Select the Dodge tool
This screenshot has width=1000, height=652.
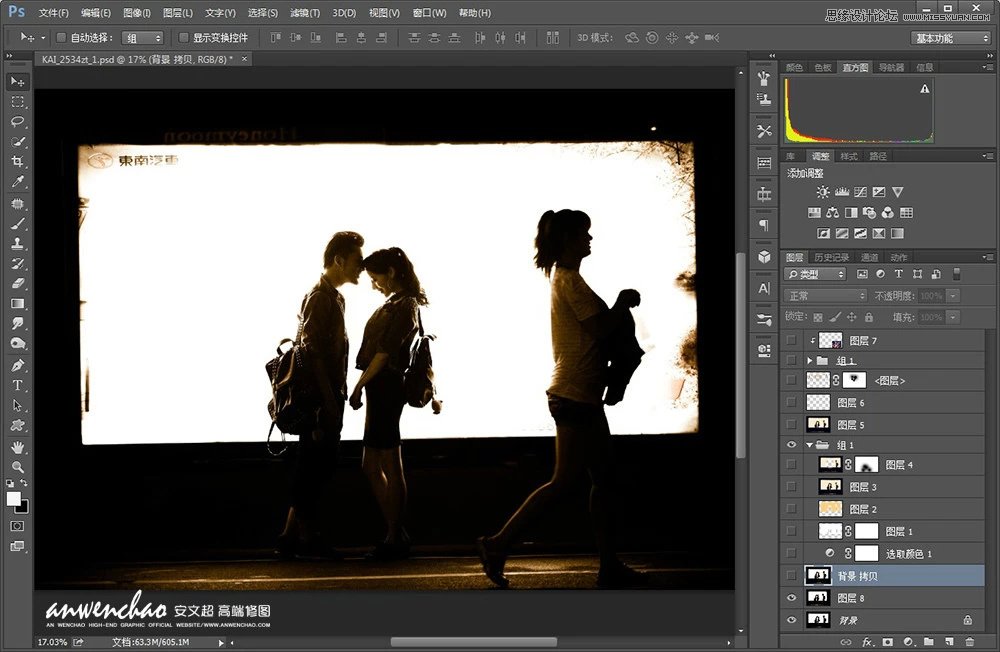17,343
